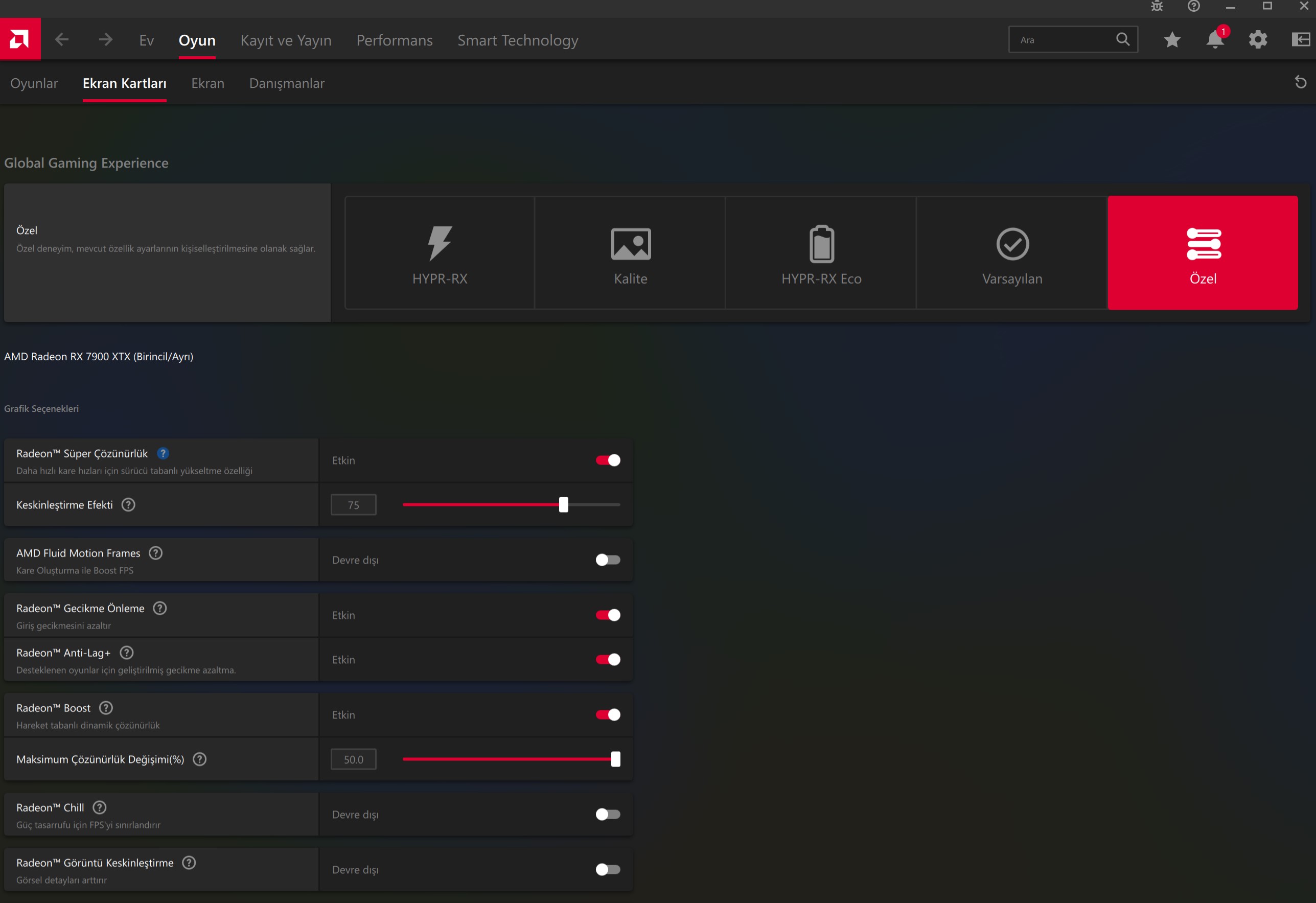The image size is (1316, 903).
Task: Click the Keskinleştirme Efekti value field 75
Action: coord(353,505)
